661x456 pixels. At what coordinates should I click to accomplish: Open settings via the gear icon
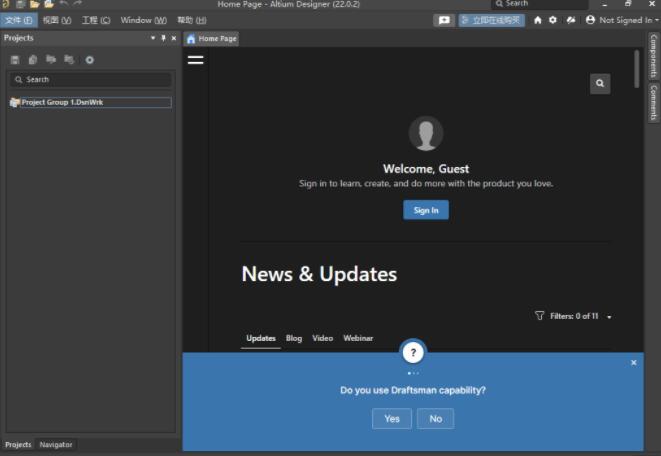553,20
